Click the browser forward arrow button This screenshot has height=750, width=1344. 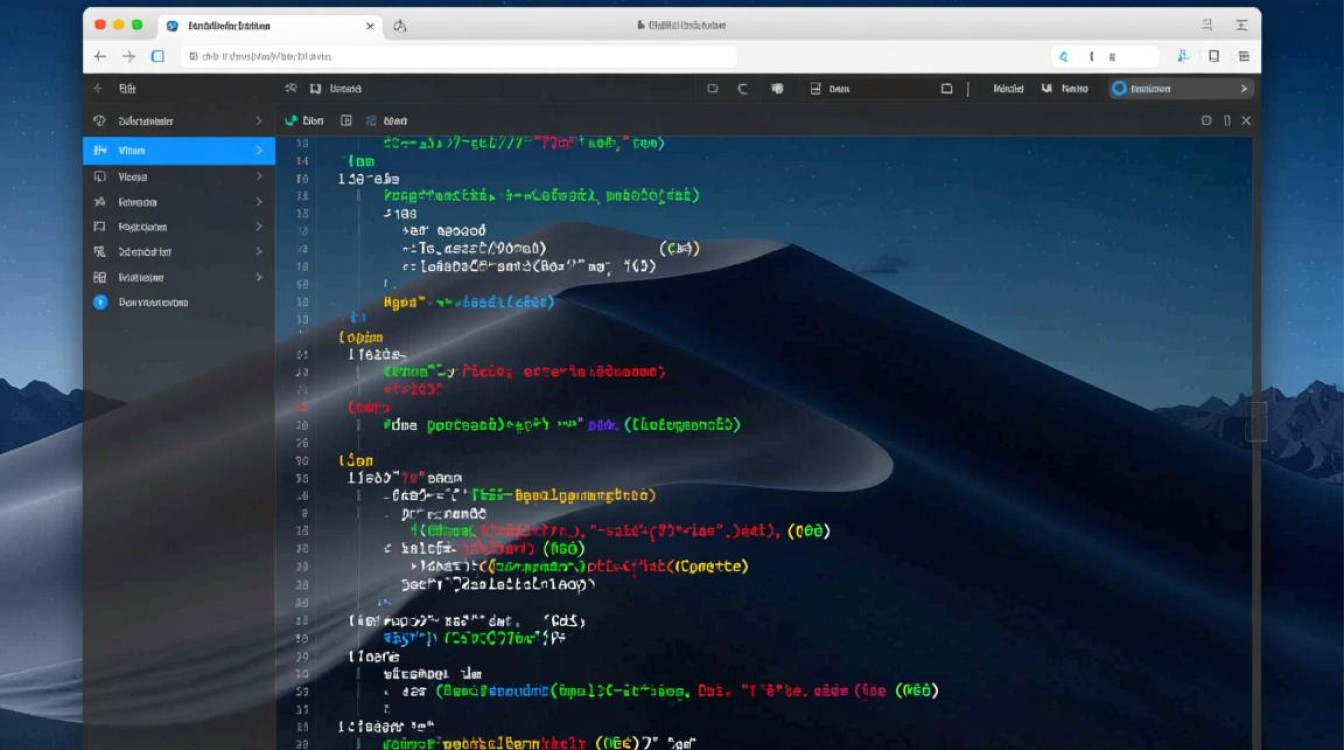[x=129, y=57]
